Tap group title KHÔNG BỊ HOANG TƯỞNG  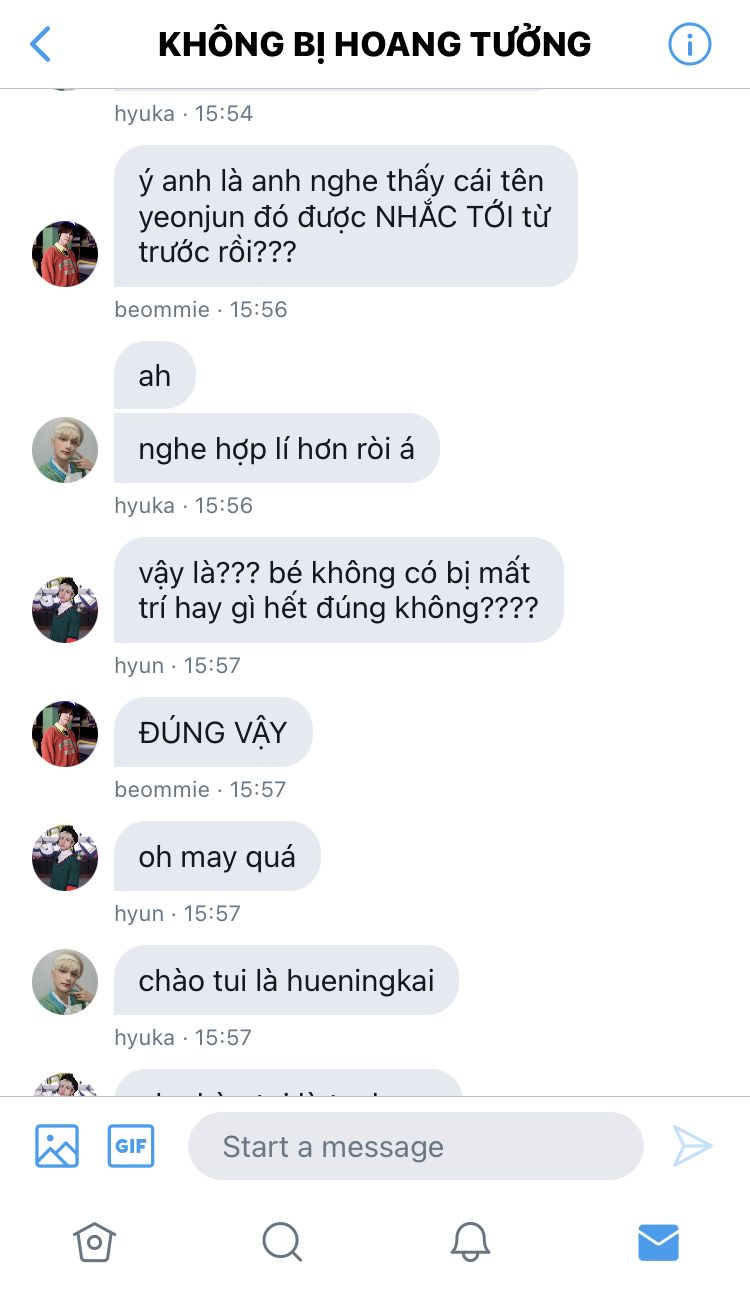click(x=375, y=44)
